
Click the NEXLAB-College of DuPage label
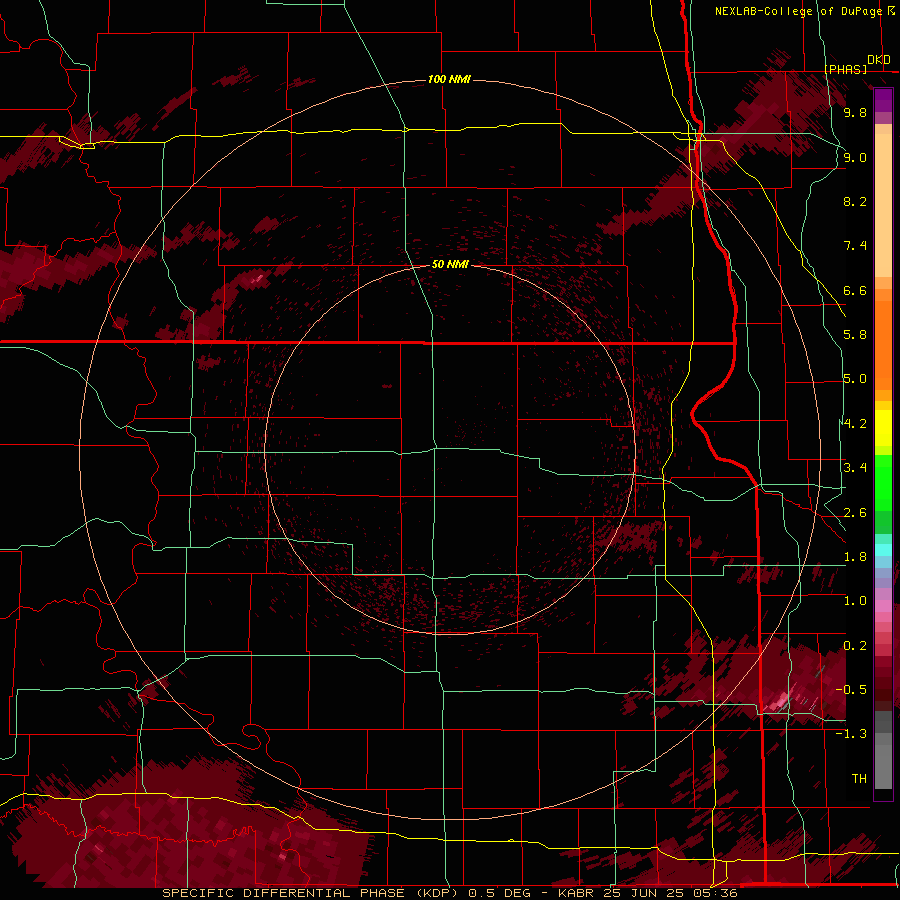point(798,11)
